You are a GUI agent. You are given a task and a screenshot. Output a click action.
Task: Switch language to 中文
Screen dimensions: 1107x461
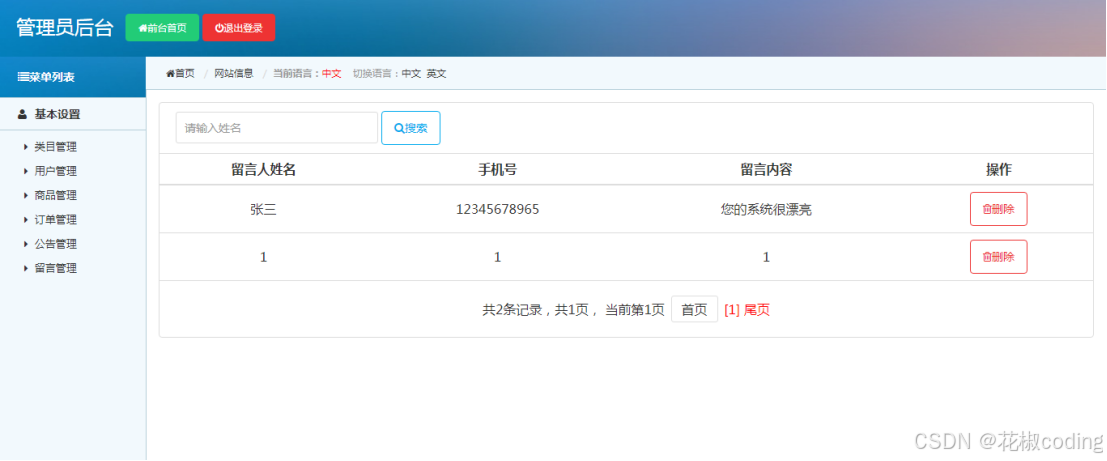click(411, 73)
